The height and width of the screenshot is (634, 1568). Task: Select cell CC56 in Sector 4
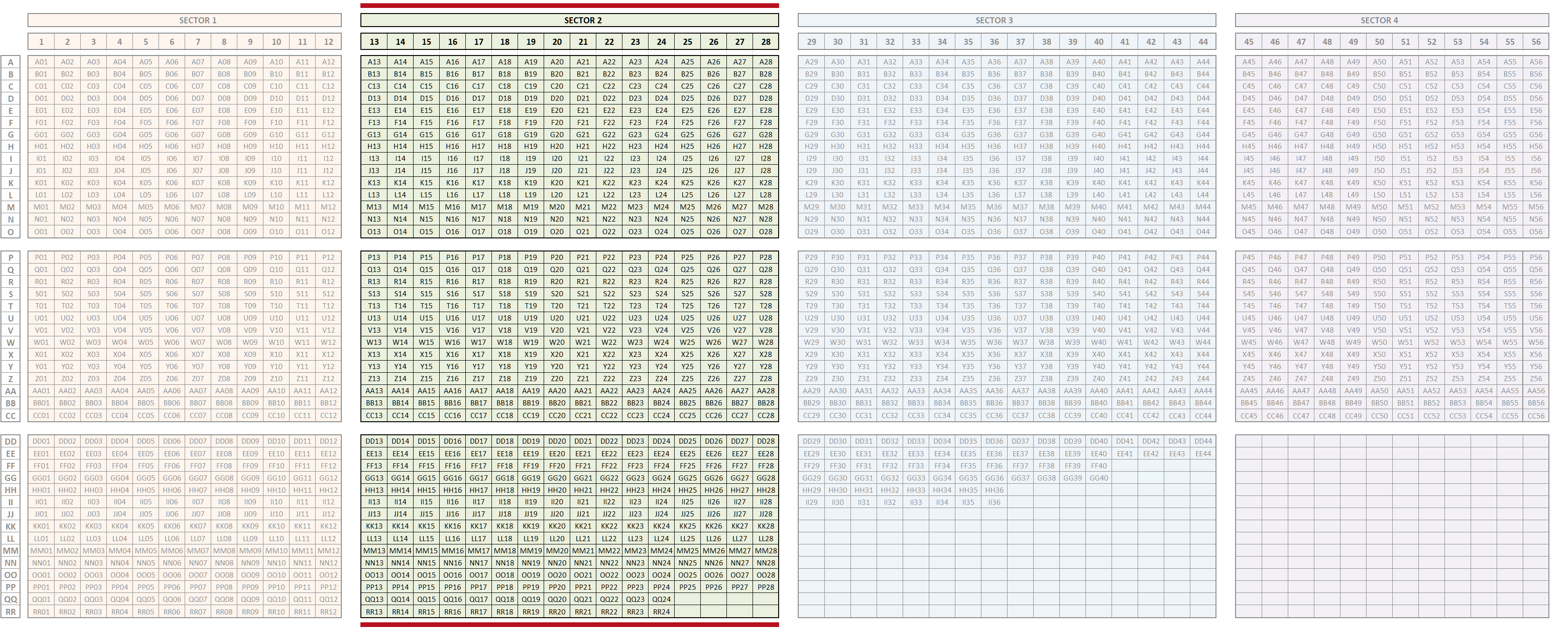coord(1536,416)
